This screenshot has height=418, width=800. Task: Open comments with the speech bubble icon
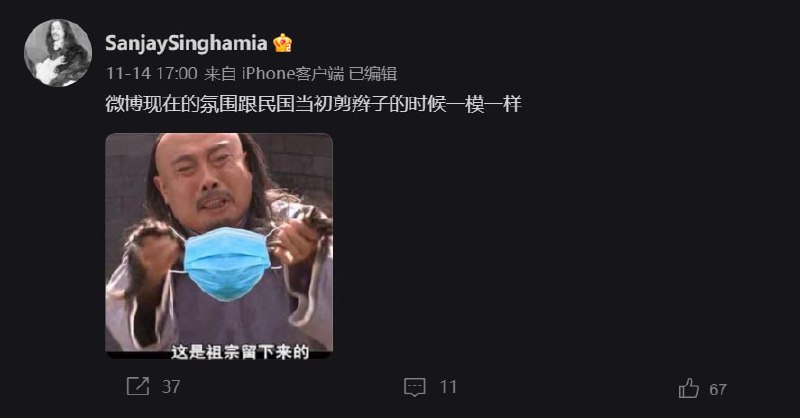tap(415, 387)
